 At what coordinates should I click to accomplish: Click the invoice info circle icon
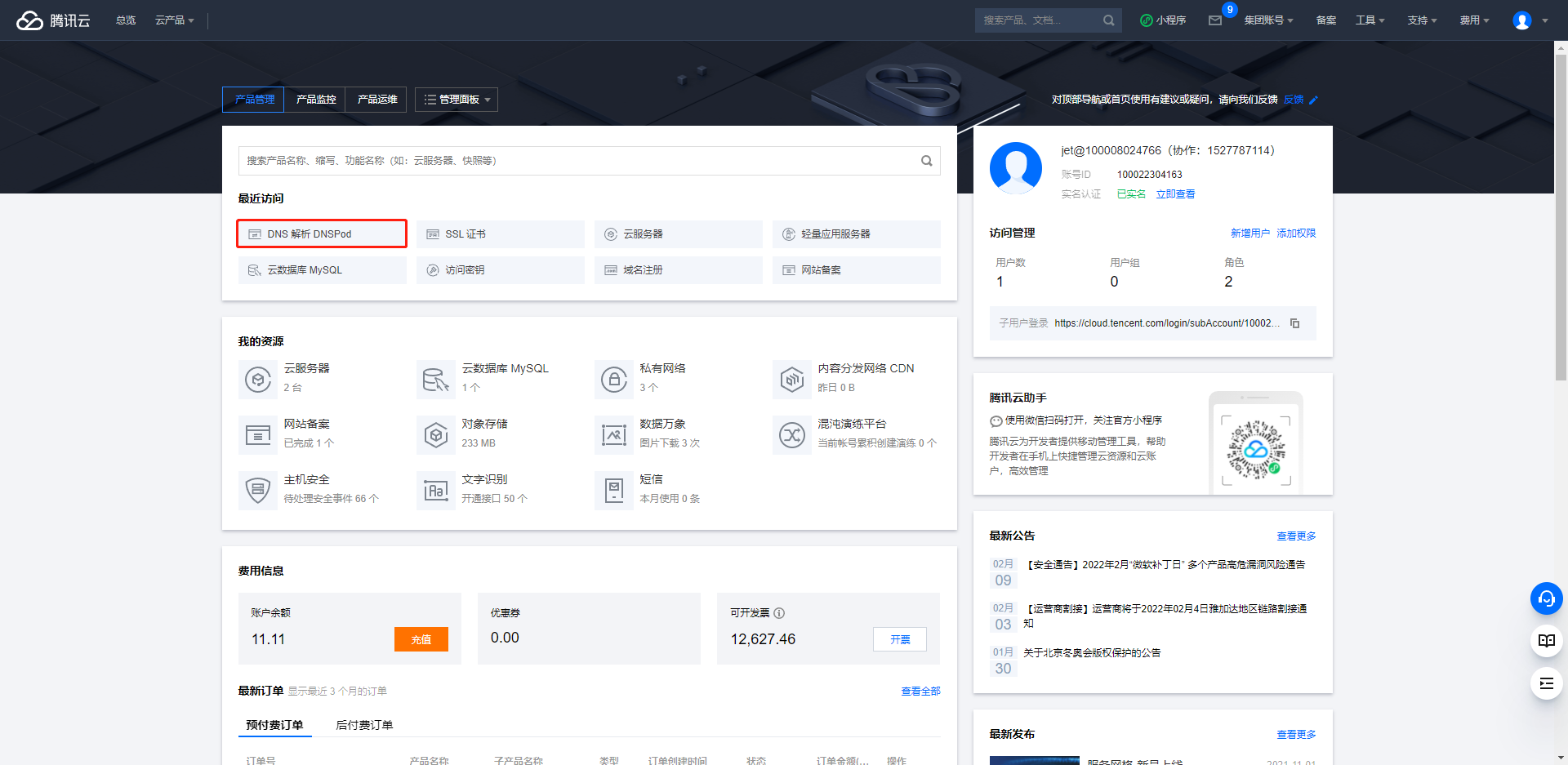click(x=779, y=613)
